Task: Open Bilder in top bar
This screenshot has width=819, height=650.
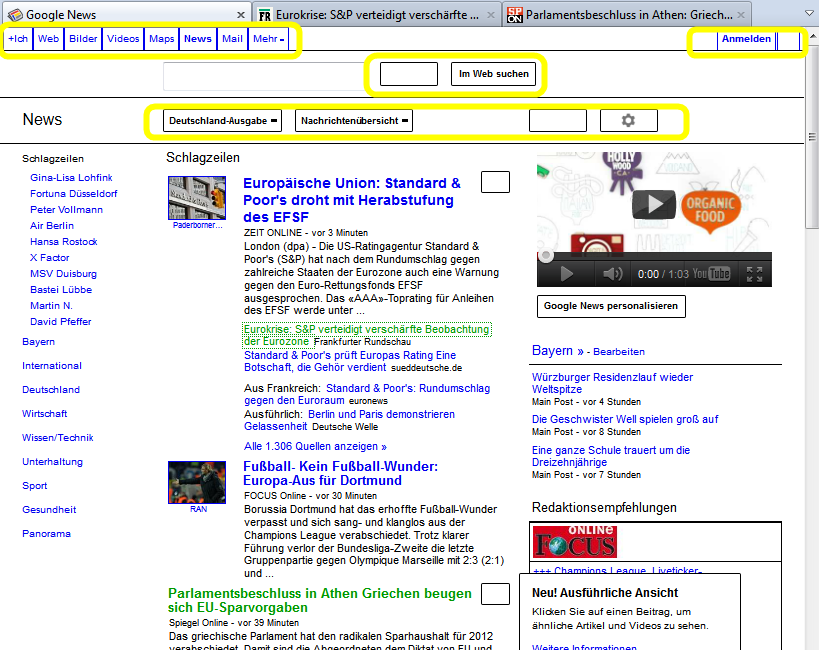Action: [x=83, y=39]
